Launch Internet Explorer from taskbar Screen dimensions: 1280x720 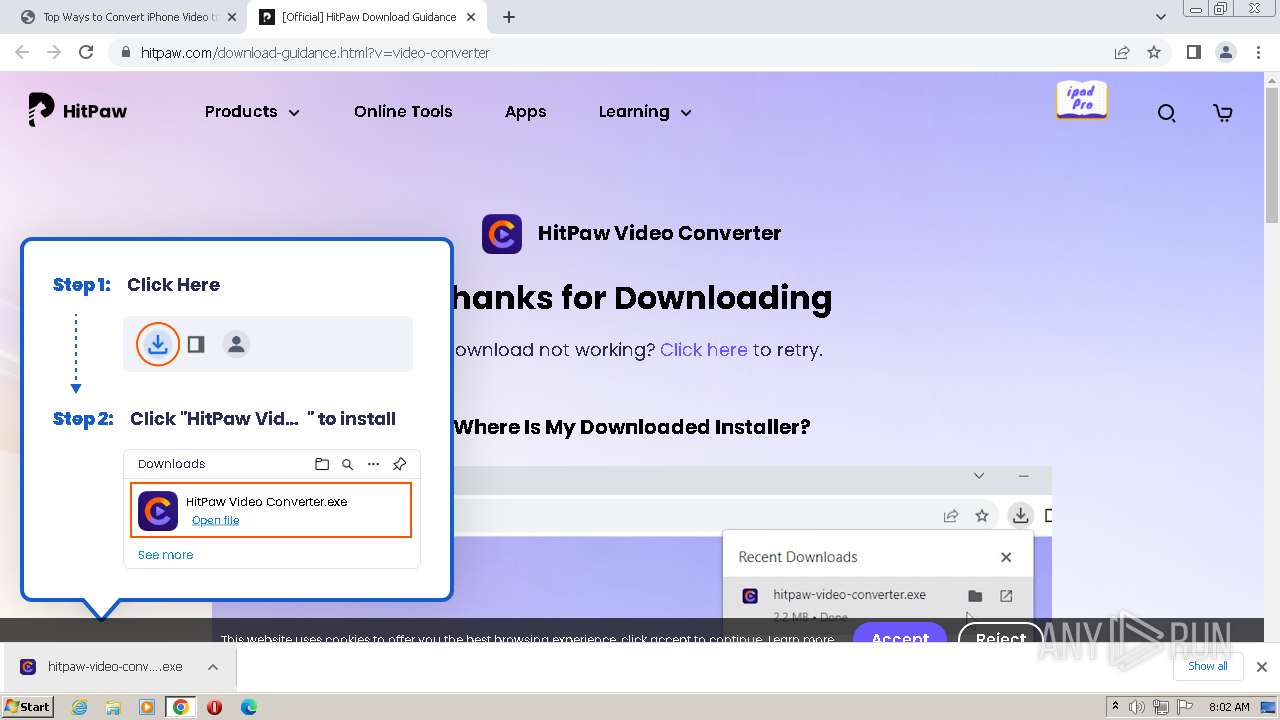(80, 707)
